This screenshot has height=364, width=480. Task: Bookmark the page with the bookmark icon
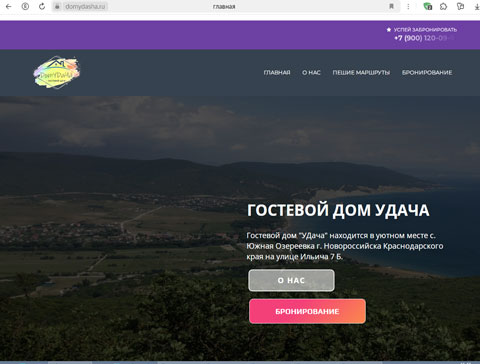point(392,6)
